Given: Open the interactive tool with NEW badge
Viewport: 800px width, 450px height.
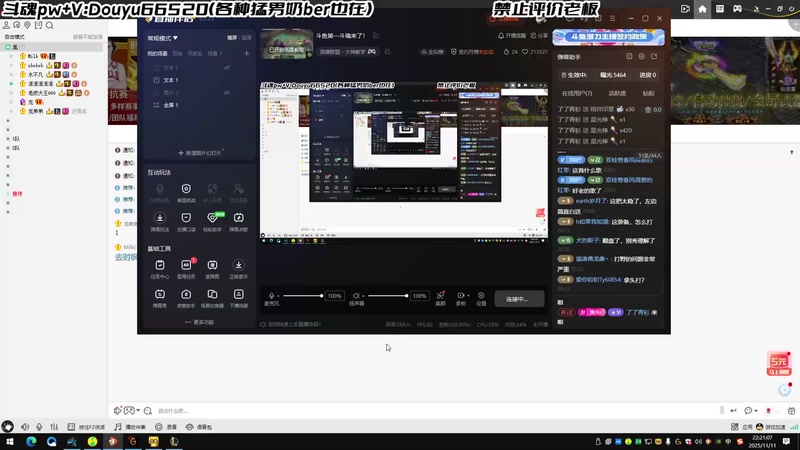Looking at the screenshot, I should coord(212,221).
